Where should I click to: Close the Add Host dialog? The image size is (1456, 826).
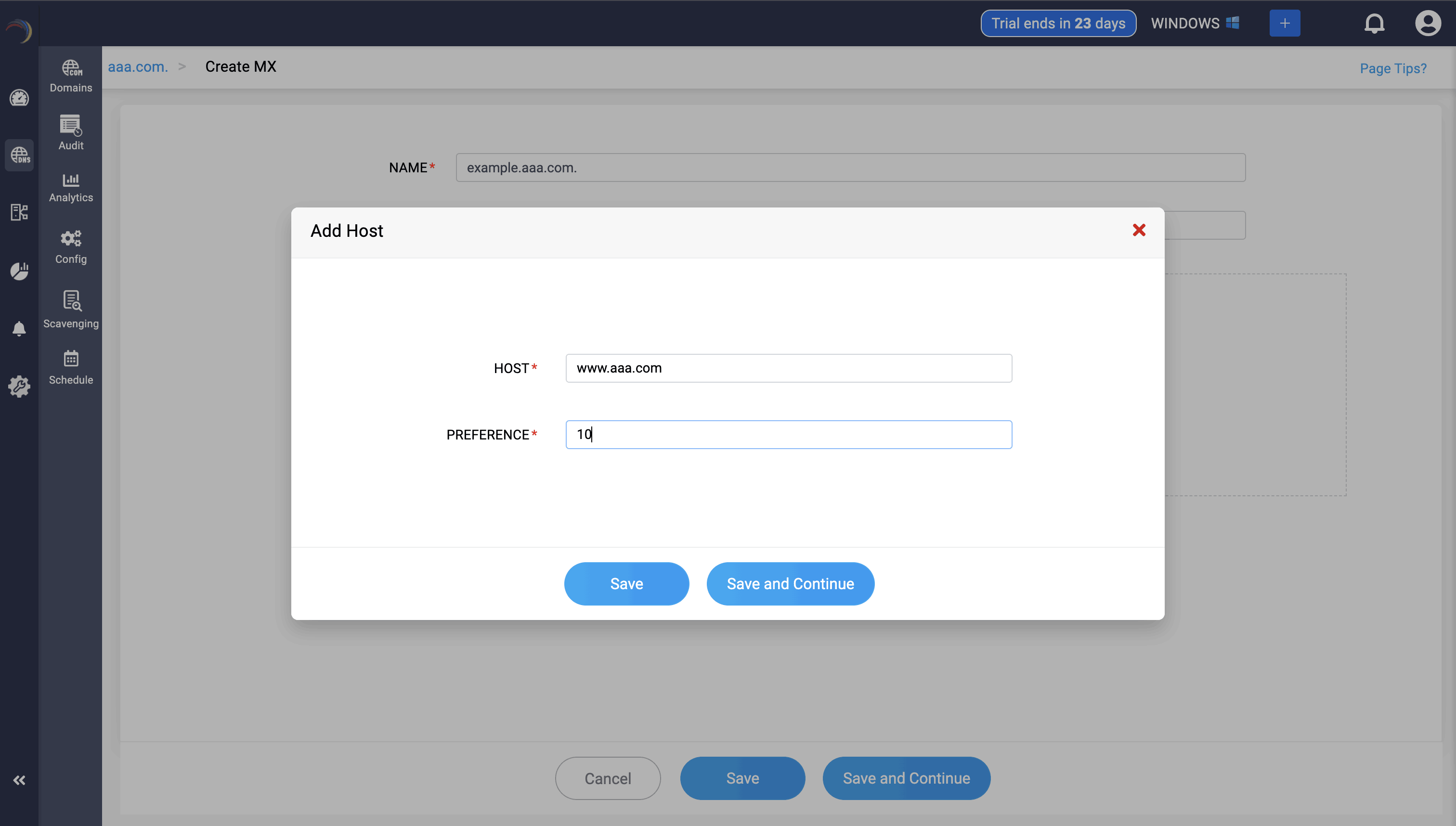coord(1138,230)
